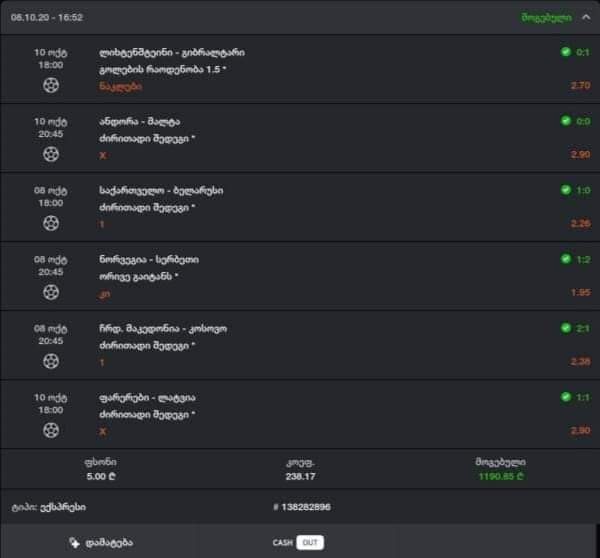The width and height of the screenshot is (600, 558).
Task: Click green checkmark beside 1:2 score
Action: [x=566, y=259]
